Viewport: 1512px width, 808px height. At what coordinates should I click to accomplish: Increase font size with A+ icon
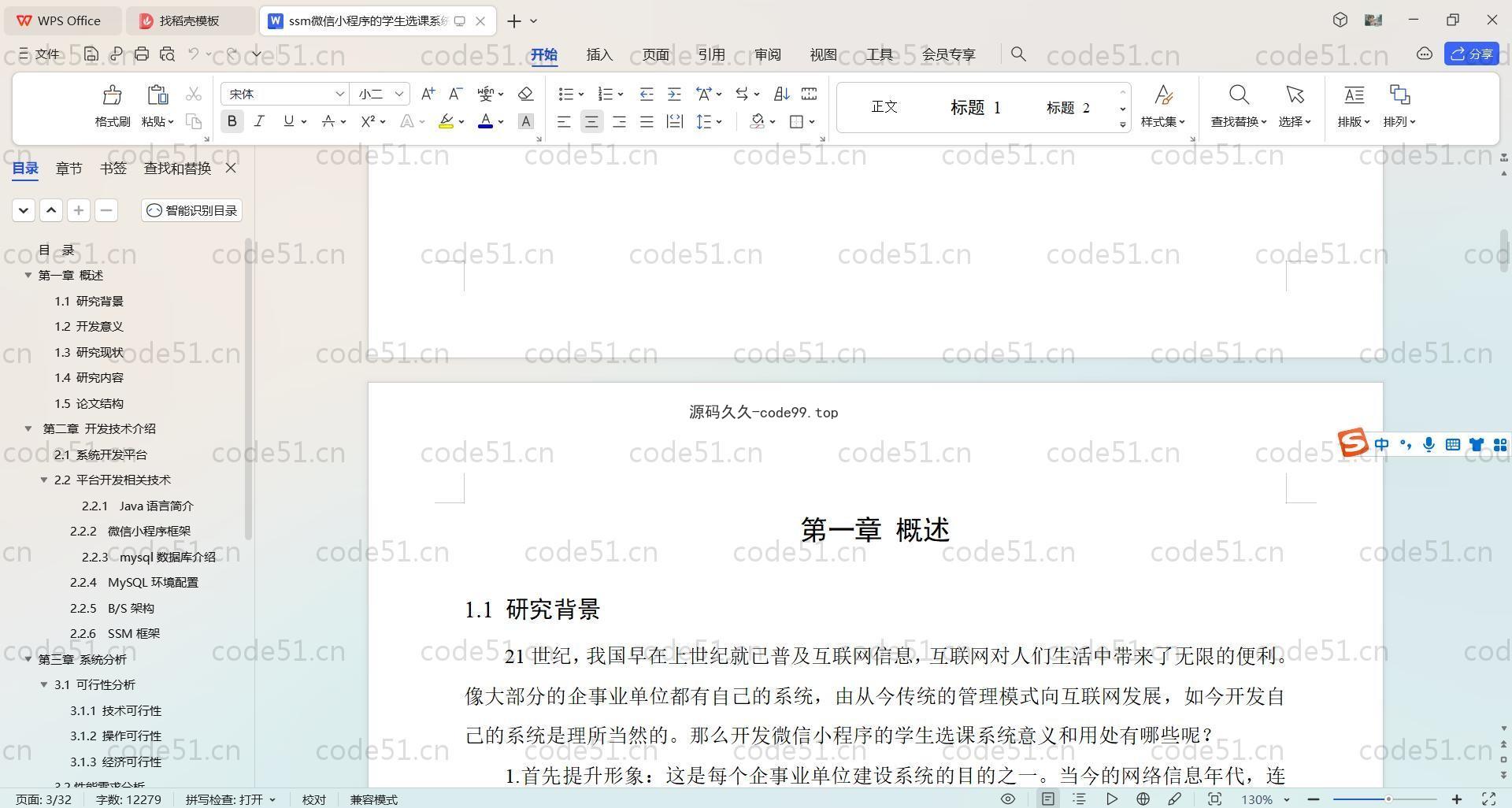(x=428, y=94)
